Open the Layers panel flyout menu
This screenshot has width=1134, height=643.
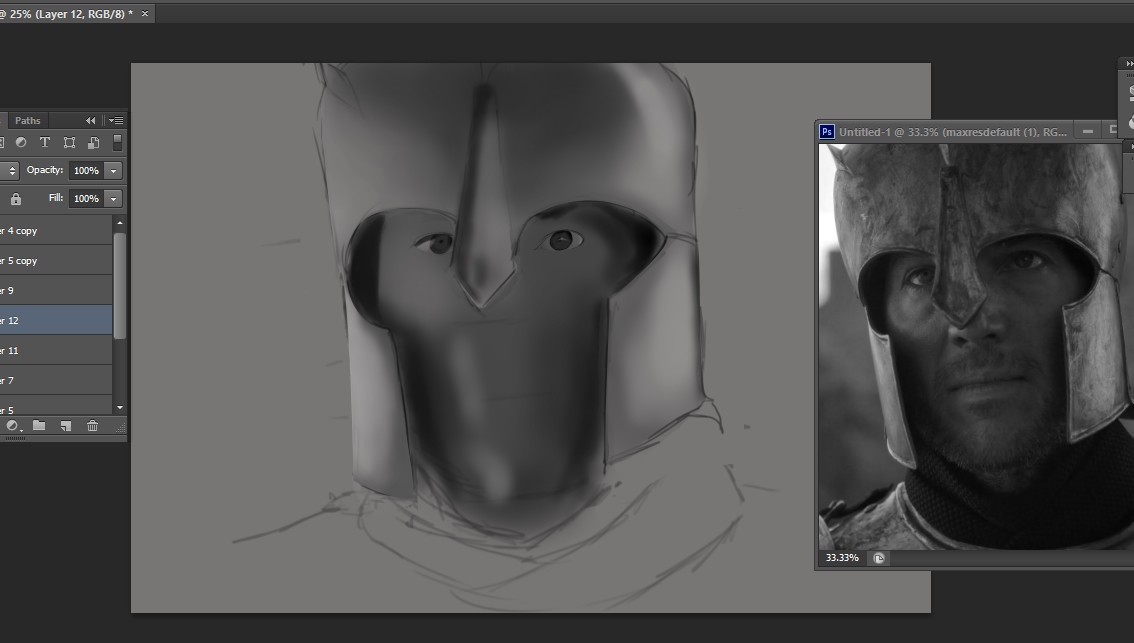pos(116,121)
